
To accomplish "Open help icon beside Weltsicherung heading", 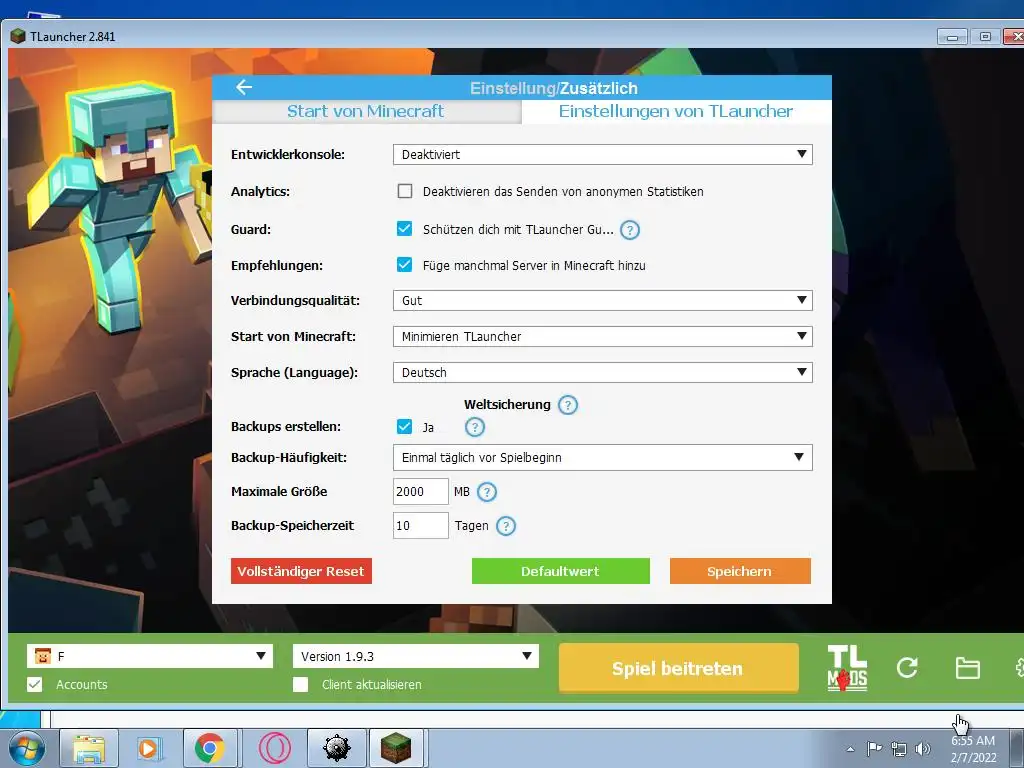I will click(x=568, y=405).
